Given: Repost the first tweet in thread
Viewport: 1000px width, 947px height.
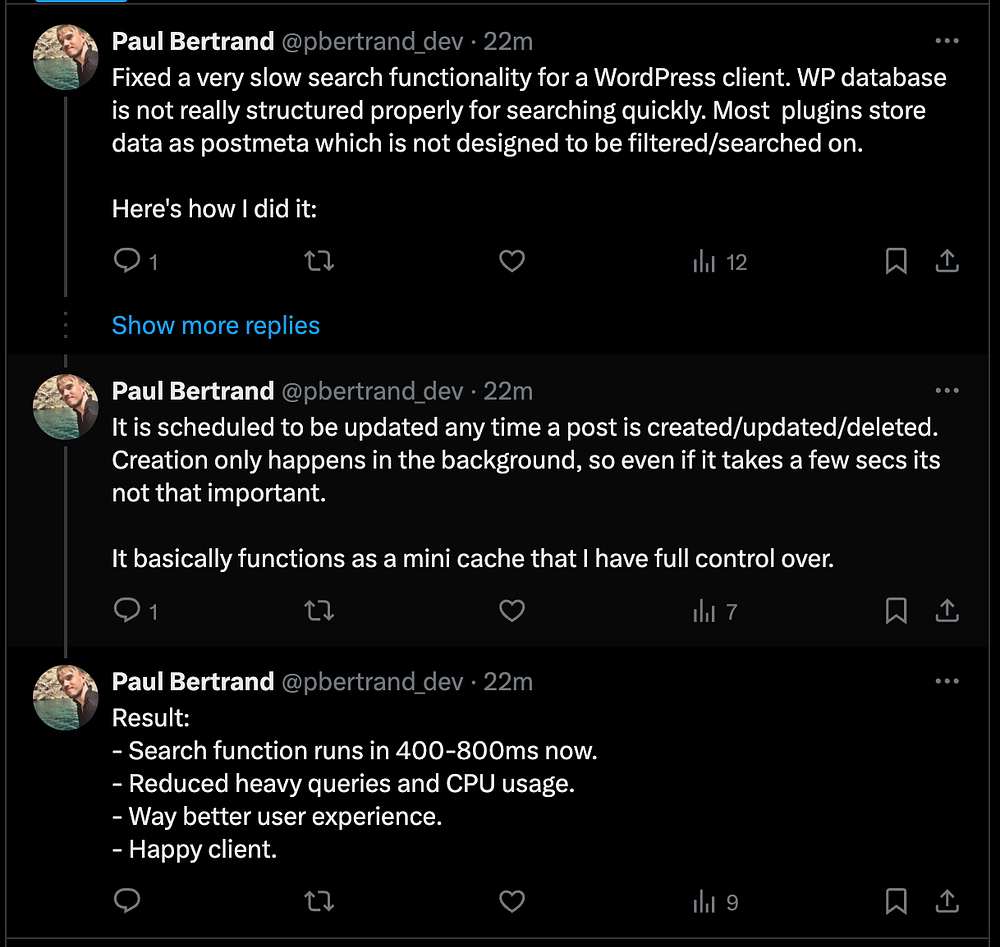Looking at the screenshot, I should pos(318,262).
